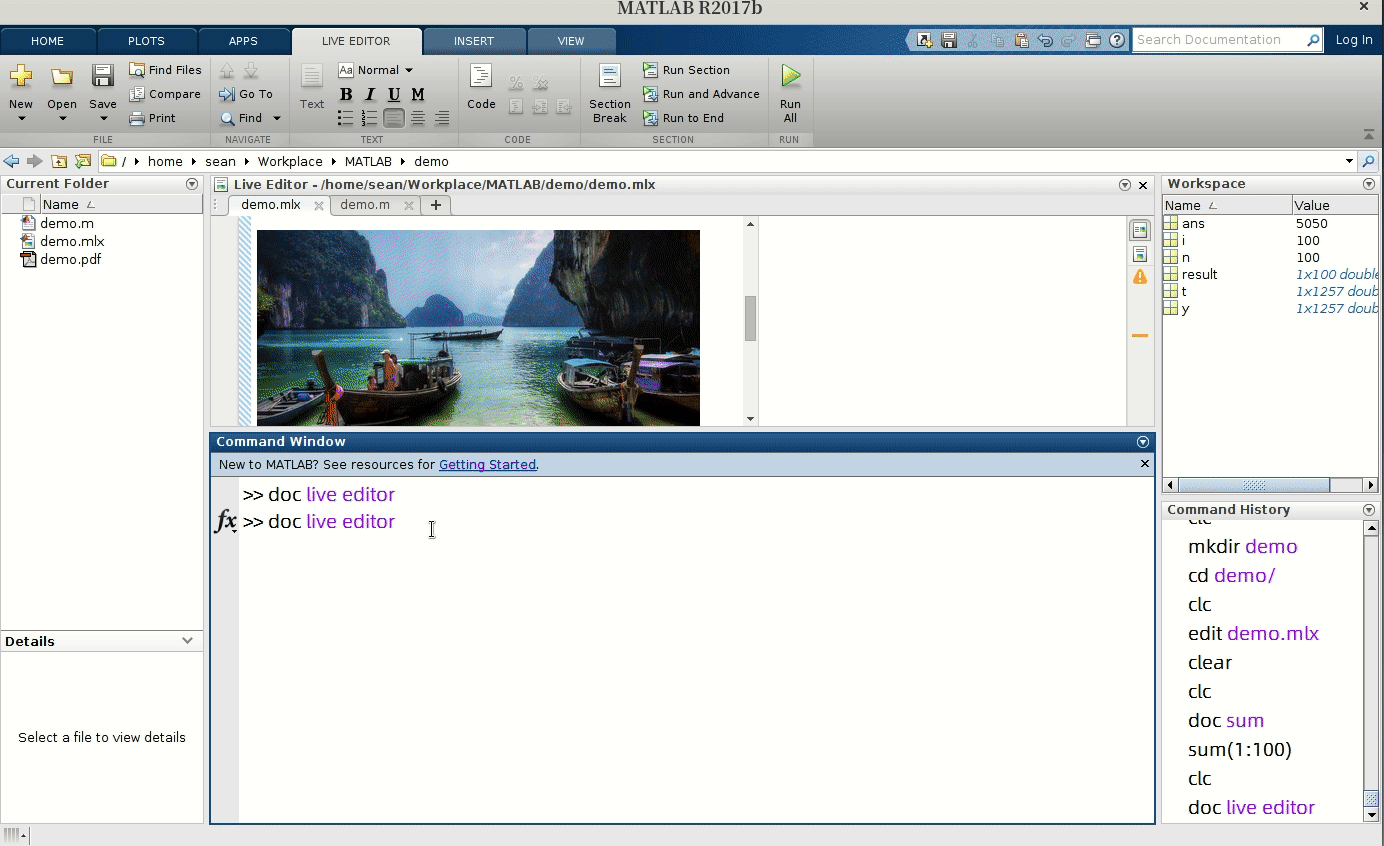Open the Command Window actions menu
The height and width of the screenshot is (846, 1384).
coord(1143,442)
